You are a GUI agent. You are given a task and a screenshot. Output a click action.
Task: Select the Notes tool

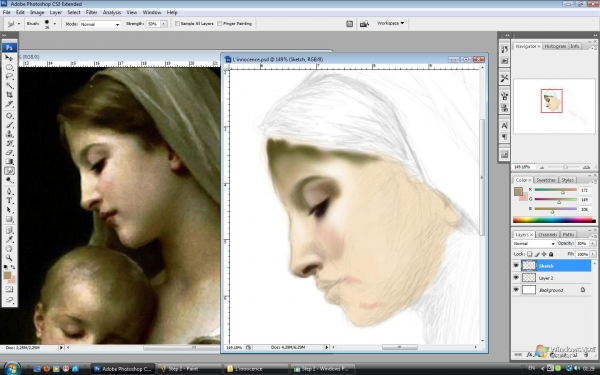(x=9, y=230)
